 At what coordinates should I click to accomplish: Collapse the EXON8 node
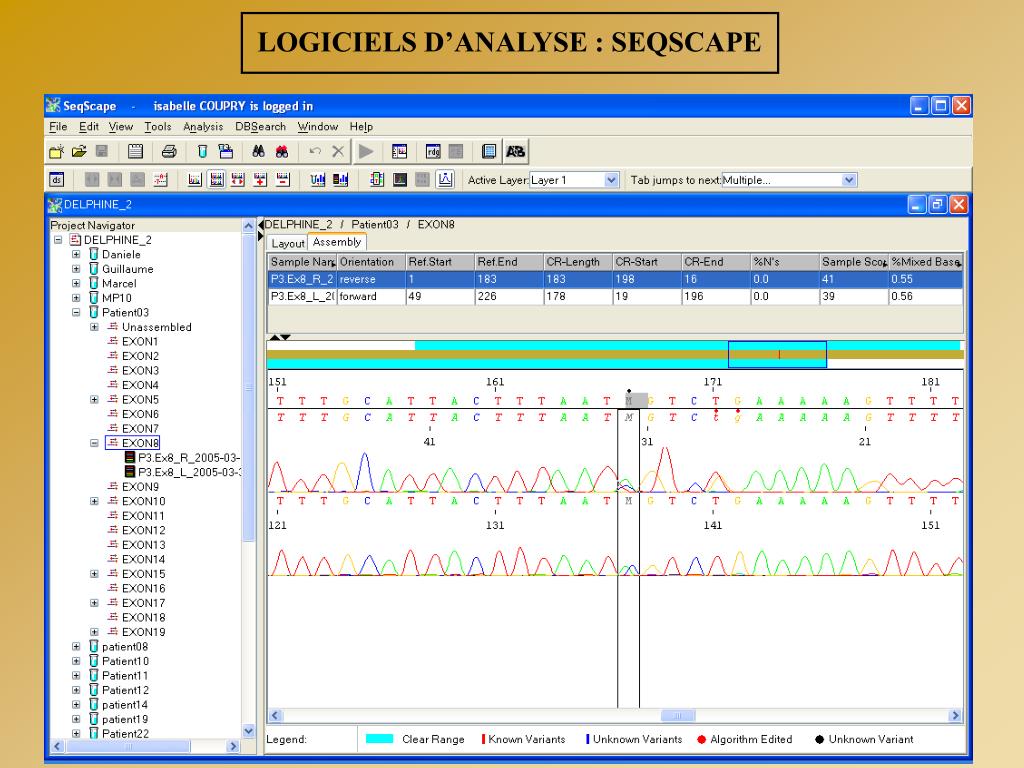[95, 443]
